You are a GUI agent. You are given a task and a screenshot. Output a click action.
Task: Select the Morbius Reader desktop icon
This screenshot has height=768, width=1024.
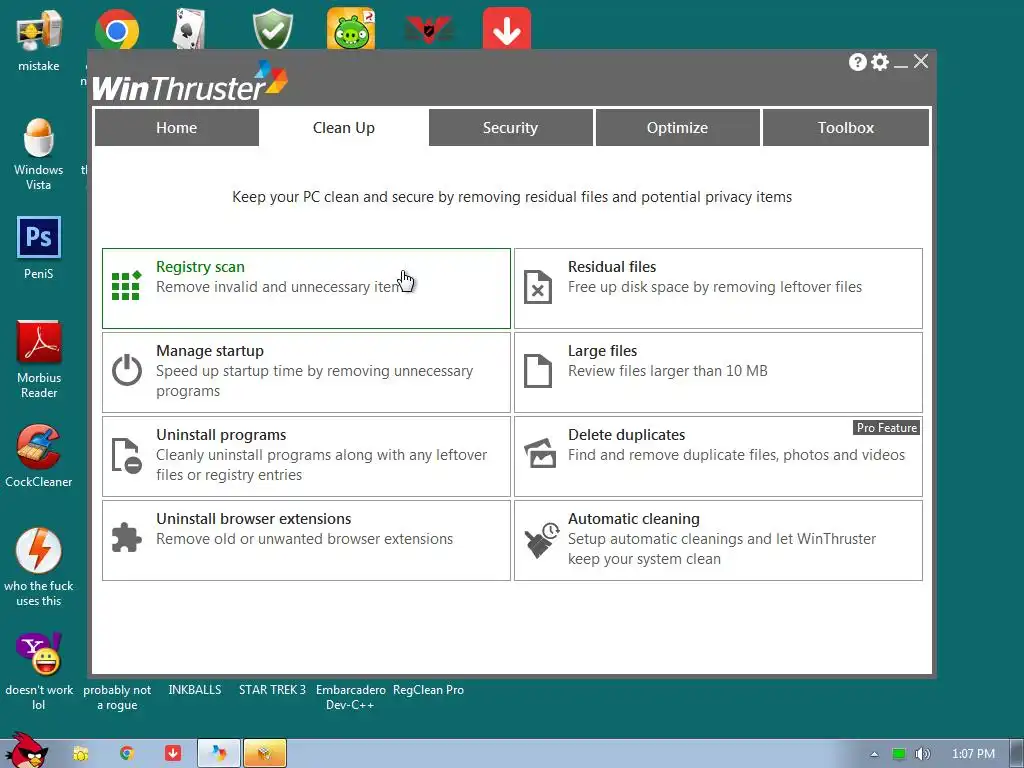tap(39, 359)
